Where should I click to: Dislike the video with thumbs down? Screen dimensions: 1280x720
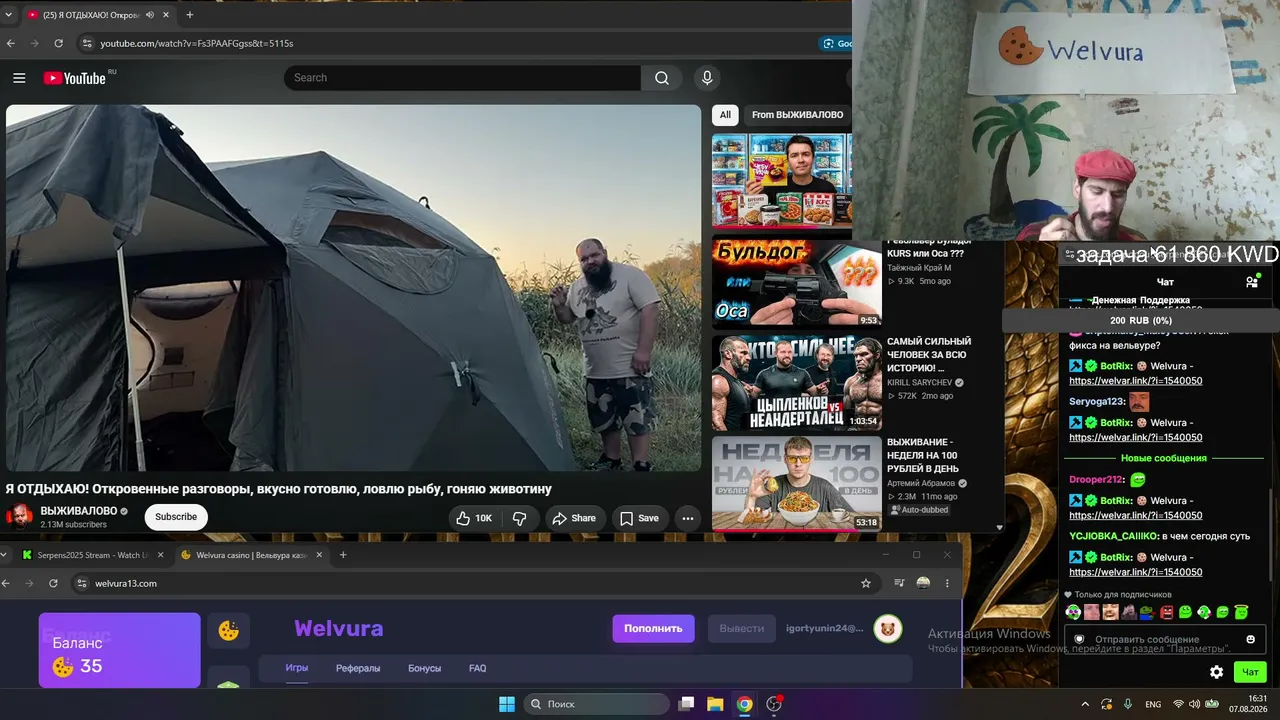click(x=519, y=518)
